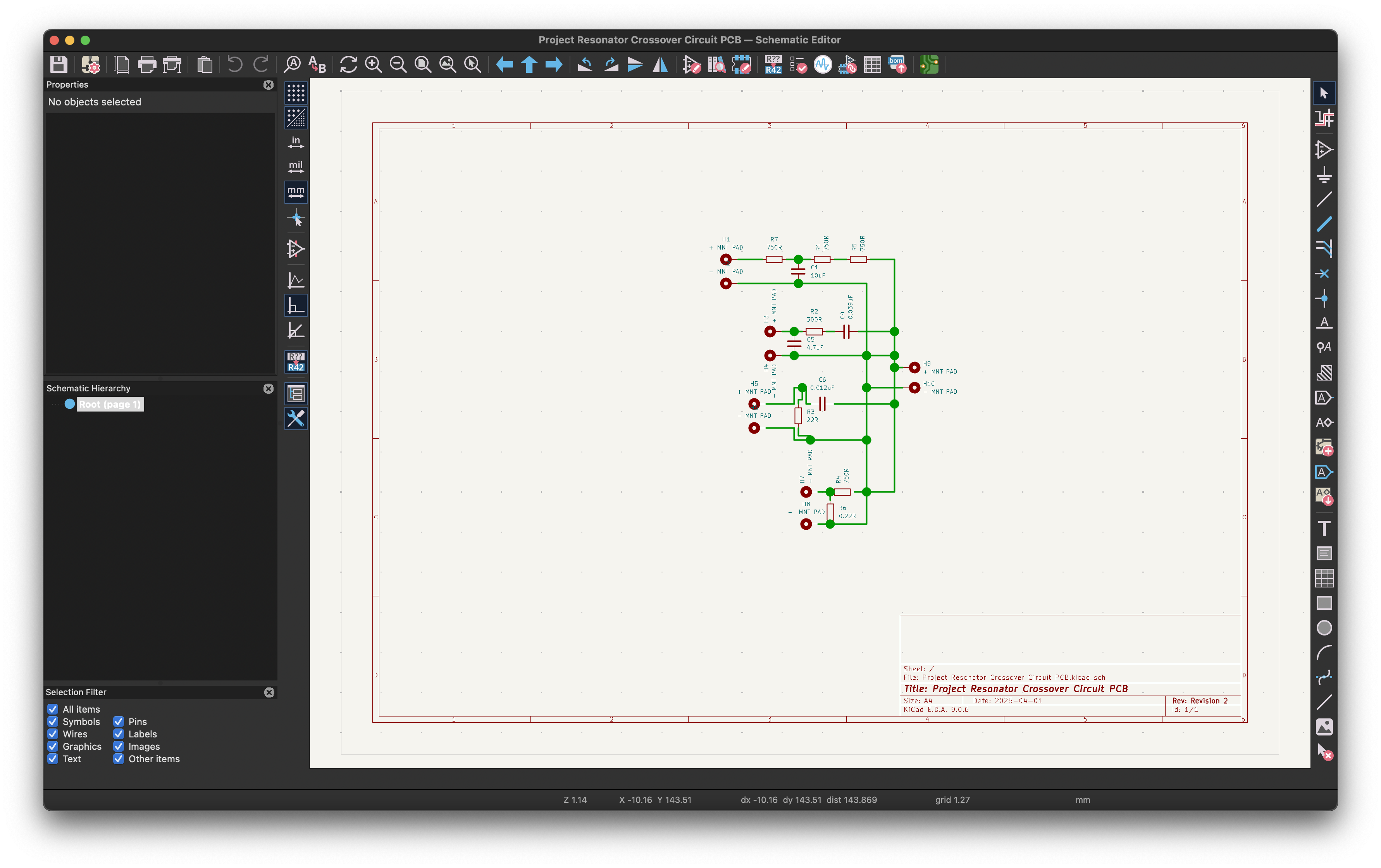Zoom to fit the schematic page
1381x868 pixels.
(x=423, y=64)
